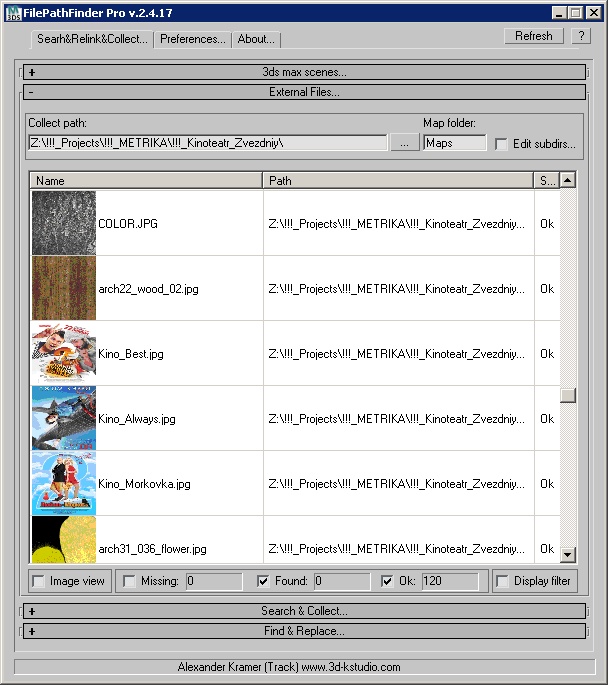The width and height of the screenshot is (608, 685).
Task: Expand the Search & Collect rollout
Action: click(306, 611)
